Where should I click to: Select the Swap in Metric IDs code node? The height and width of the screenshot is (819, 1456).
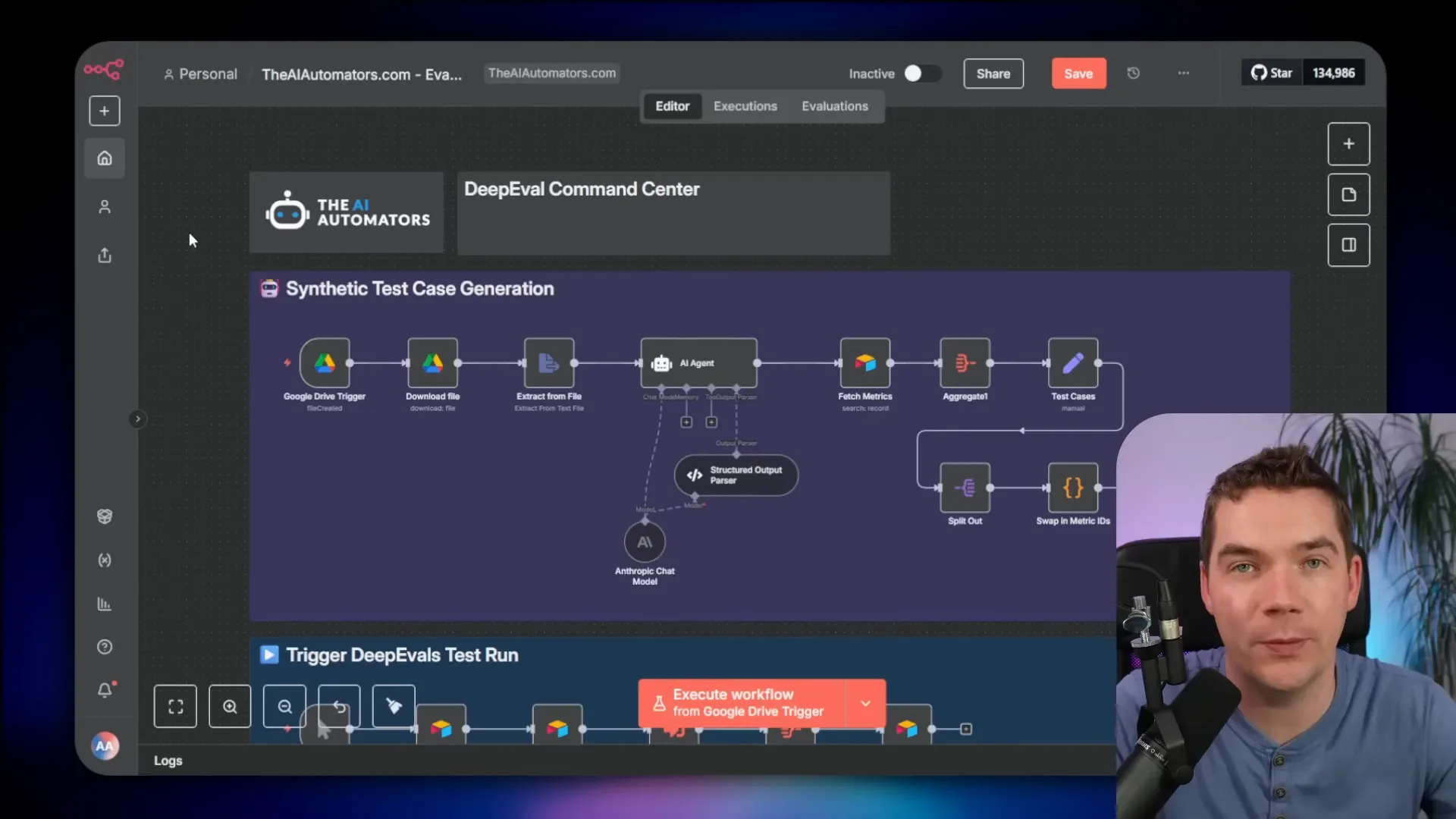[1073, 488]
